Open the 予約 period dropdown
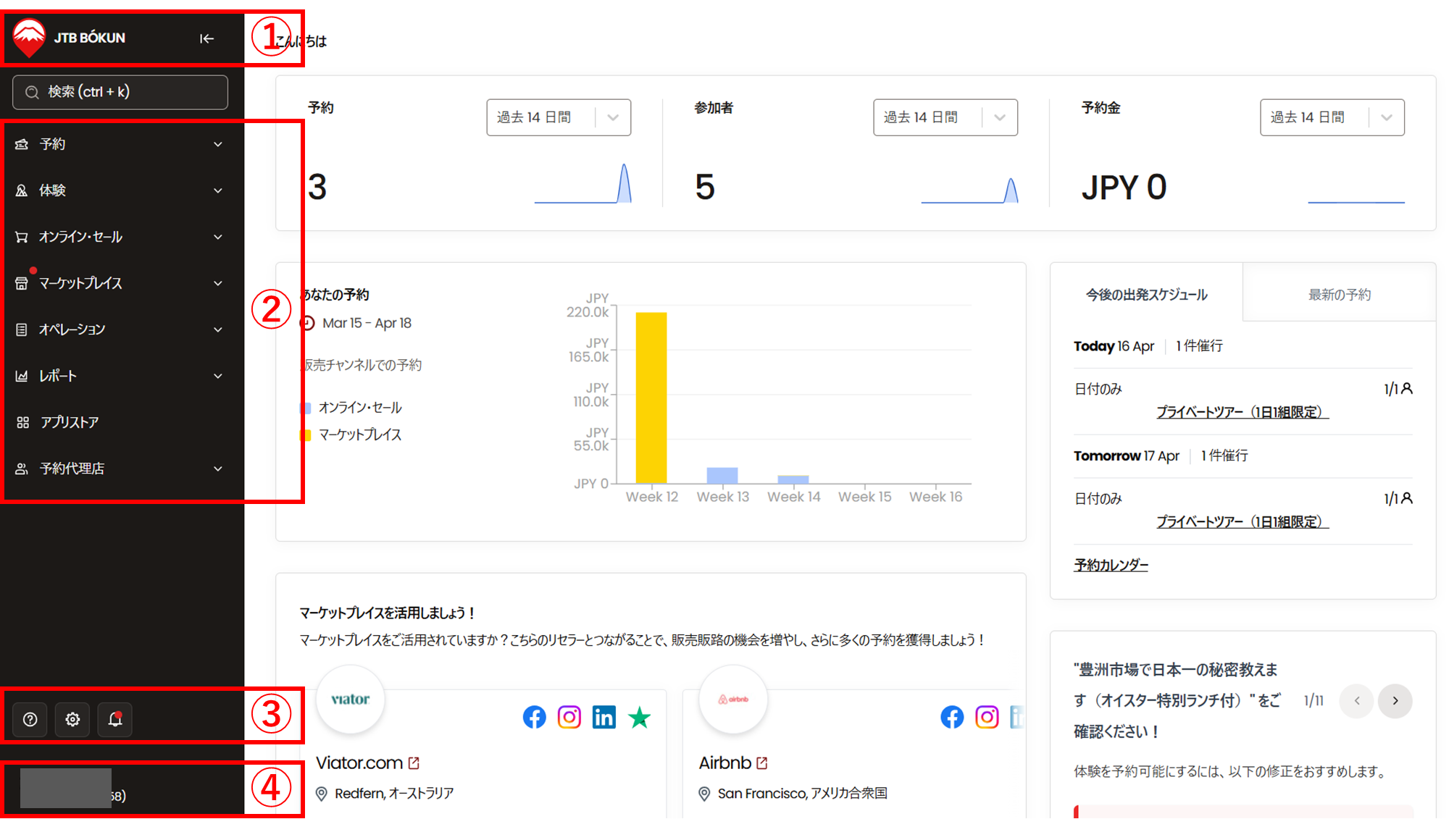 (558, 117)
